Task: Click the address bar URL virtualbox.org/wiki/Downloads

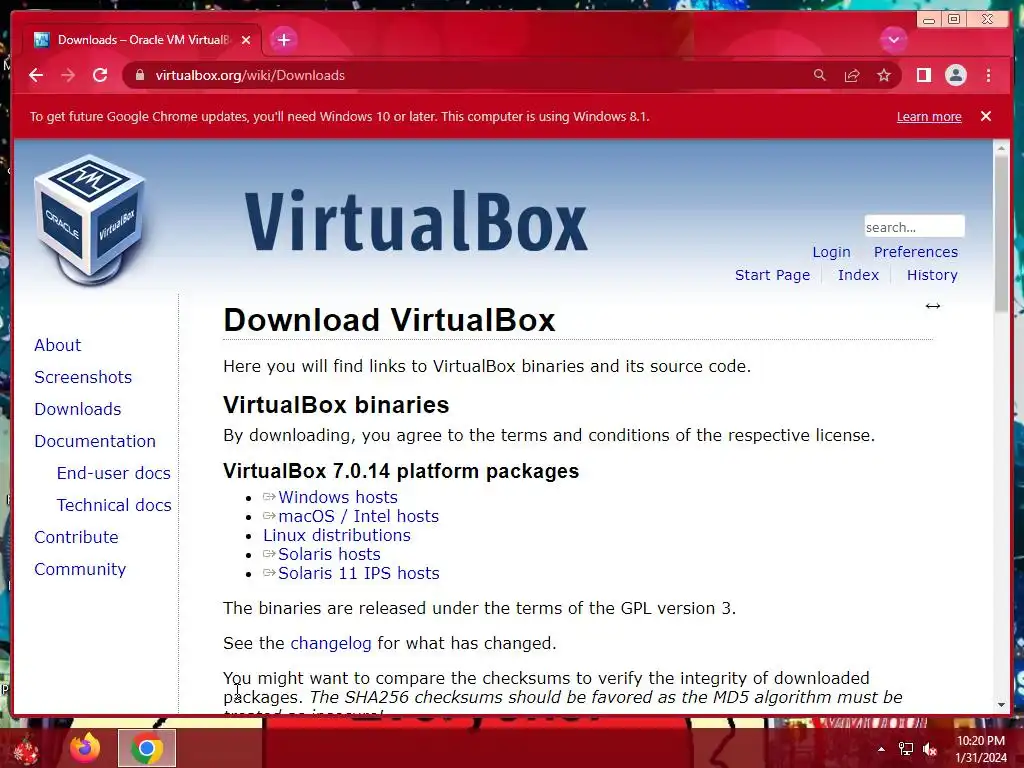Action: [250, 75]
